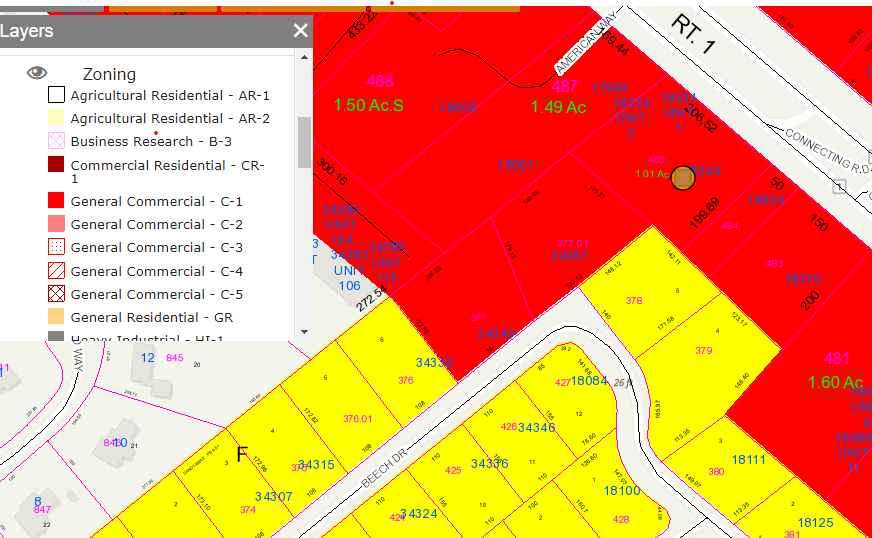Select the Zoning layer name

tap(109, 74)
